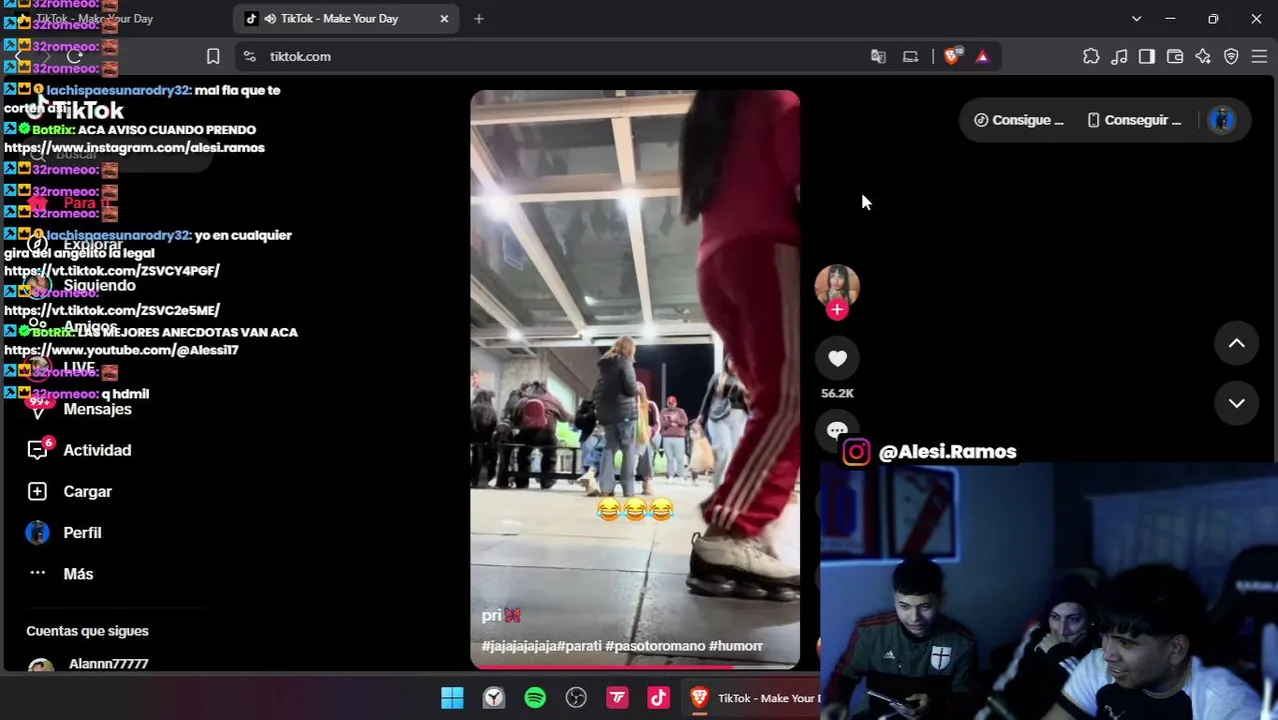Screen dimensions: 1278x720
Task: Open Spotify from the taskbar
Action: (535, 698)
